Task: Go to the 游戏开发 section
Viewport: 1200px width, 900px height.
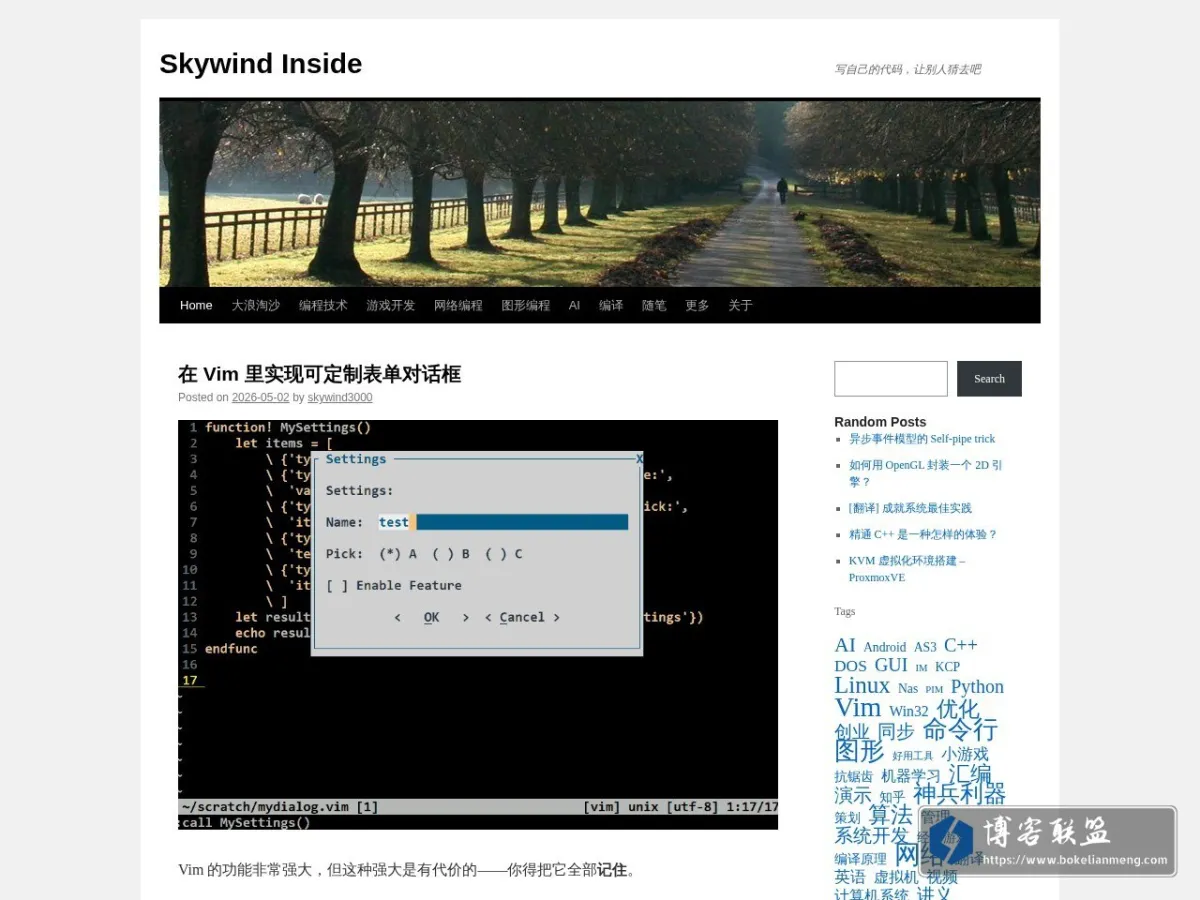Action: [390, 305]
